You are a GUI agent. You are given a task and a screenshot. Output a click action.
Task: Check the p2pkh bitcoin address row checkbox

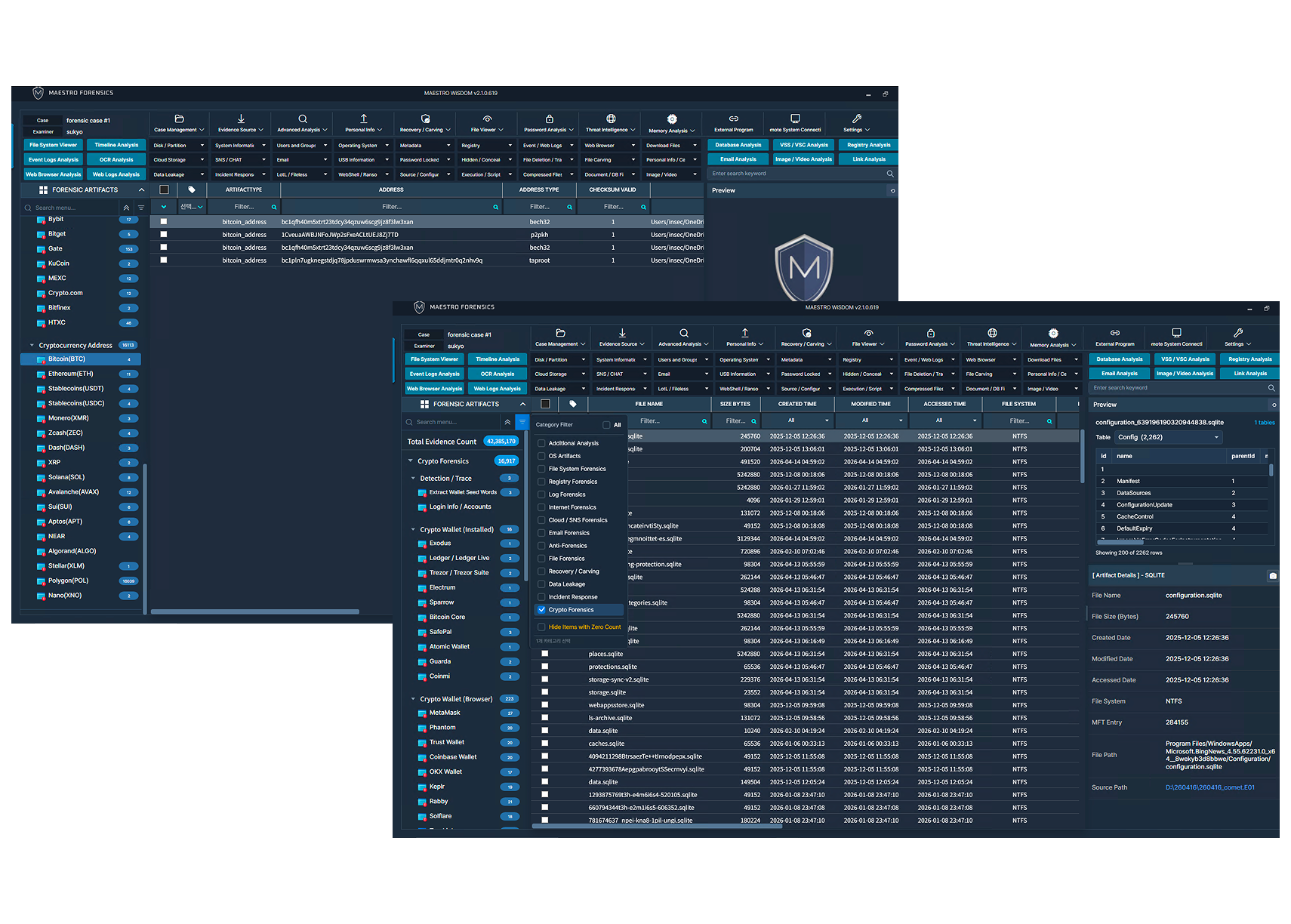tap(163, 235)
